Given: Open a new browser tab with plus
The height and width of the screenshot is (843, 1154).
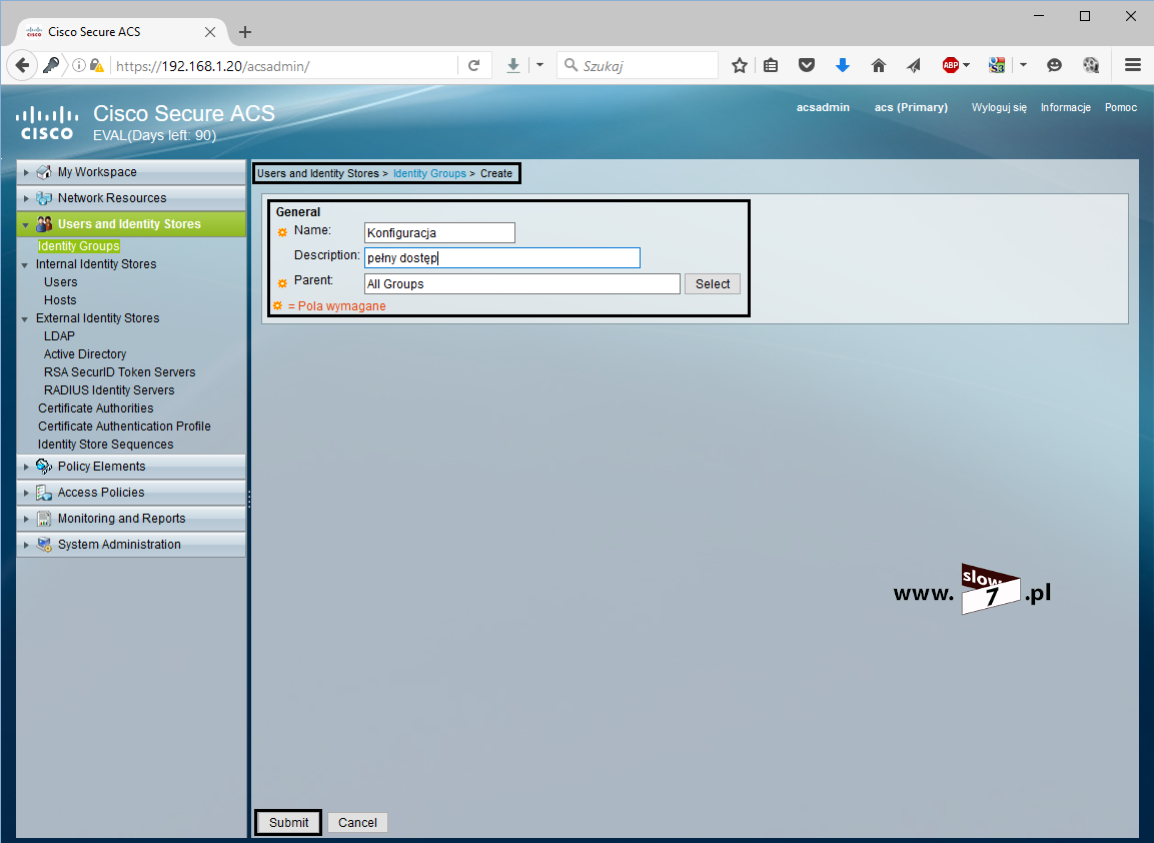Looking at the screenshot, I should pyautogui.click(x=245, y=32).
